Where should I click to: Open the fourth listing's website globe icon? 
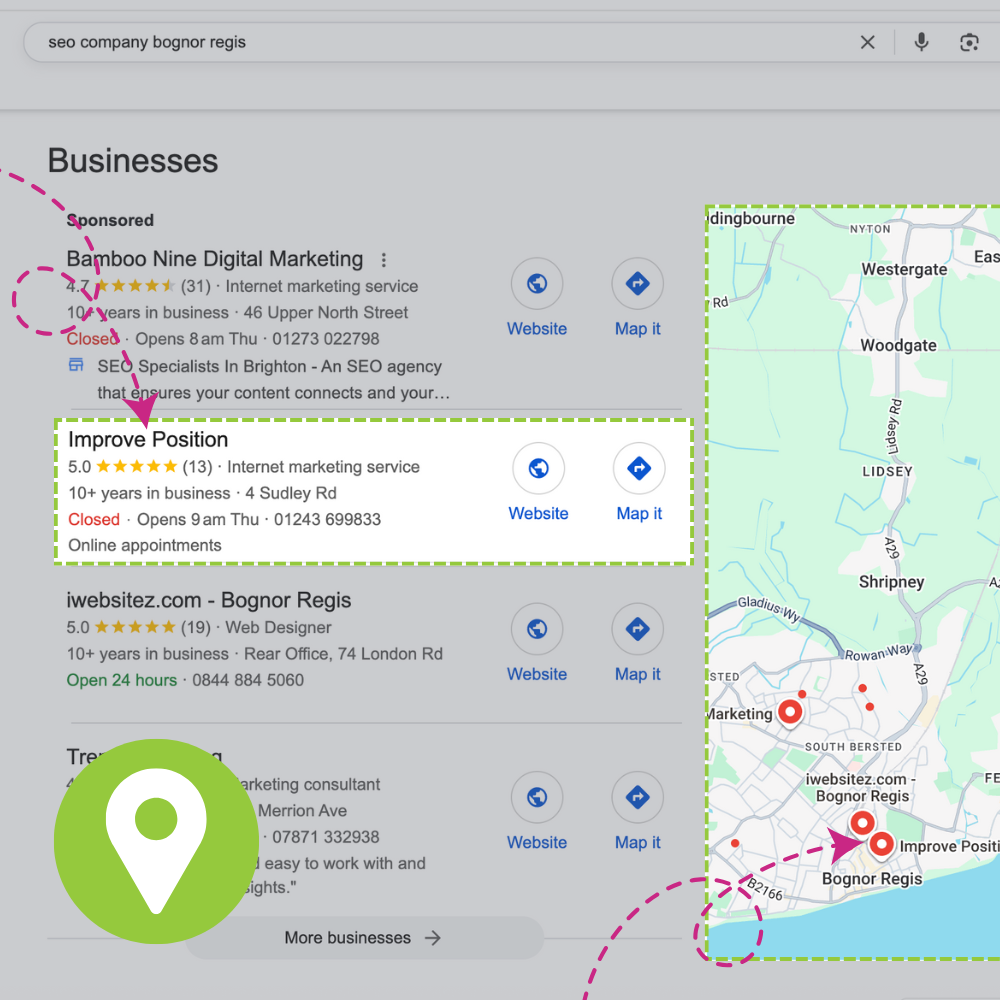(537, 797)
